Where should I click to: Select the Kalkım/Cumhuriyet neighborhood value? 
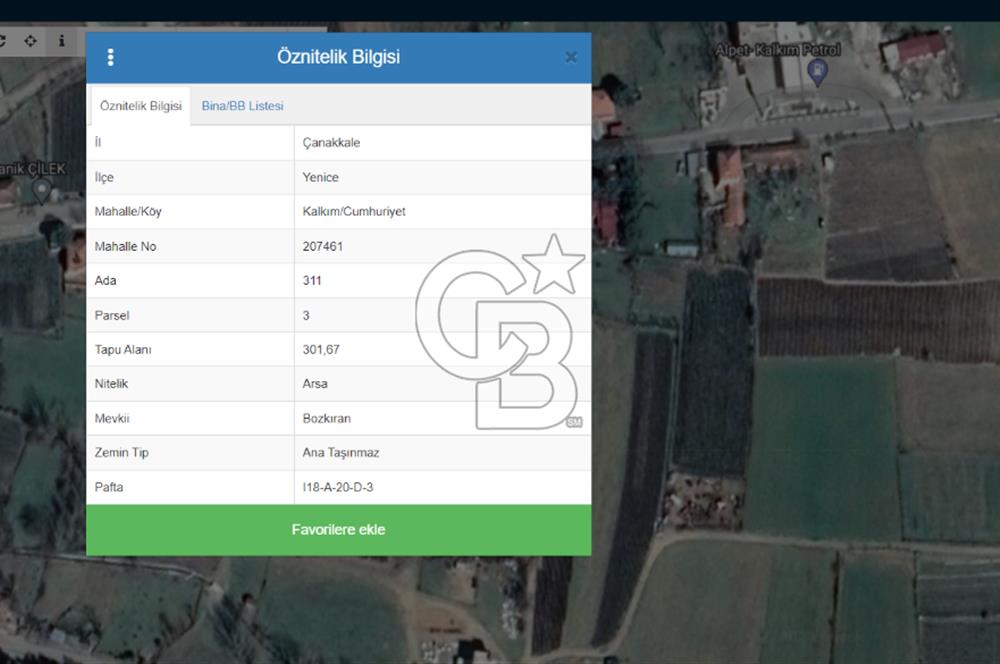[x=353, y=212]
